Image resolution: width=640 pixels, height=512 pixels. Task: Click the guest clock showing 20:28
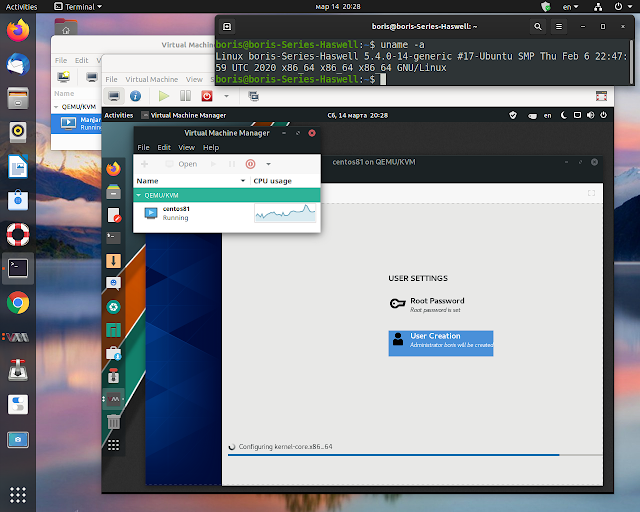pyautogui.click(x=358, y=116)
